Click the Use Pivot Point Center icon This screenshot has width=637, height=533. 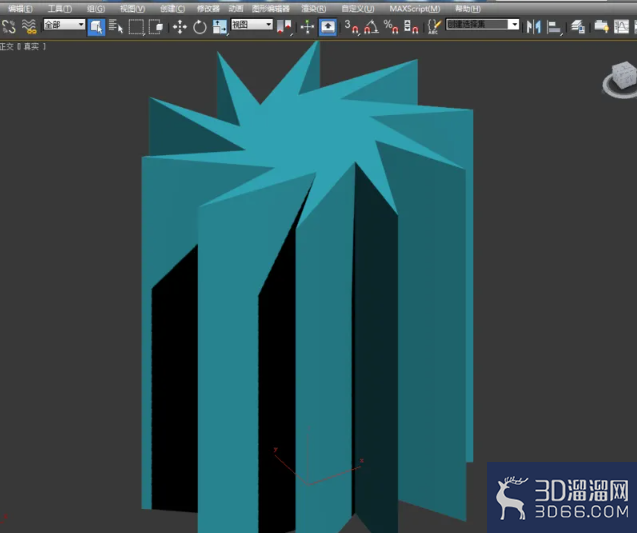pos(284,27)
